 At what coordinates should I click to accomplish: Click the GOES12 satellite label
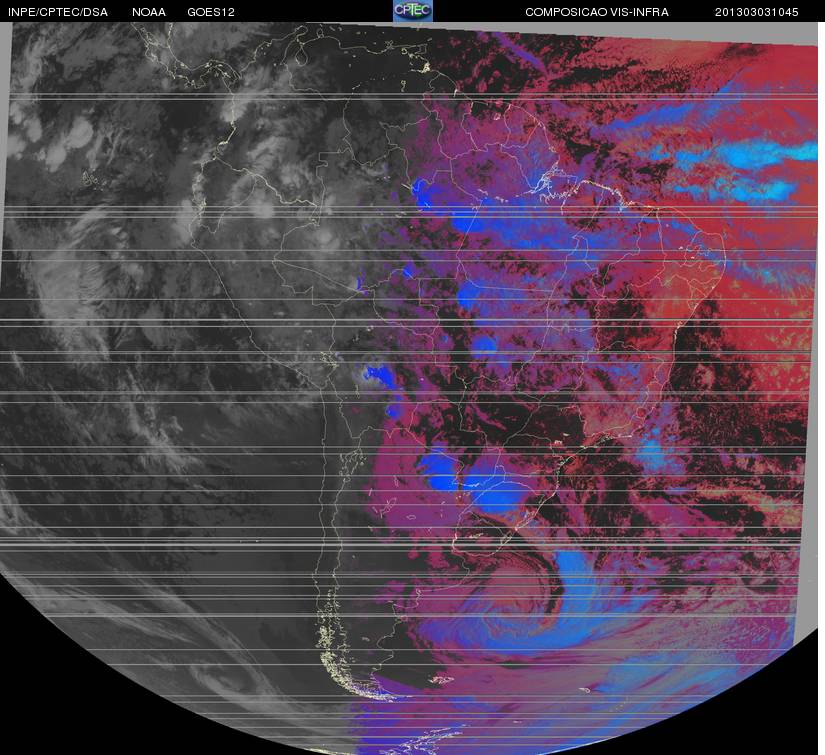pyautogui.click(x=211, y=12)
